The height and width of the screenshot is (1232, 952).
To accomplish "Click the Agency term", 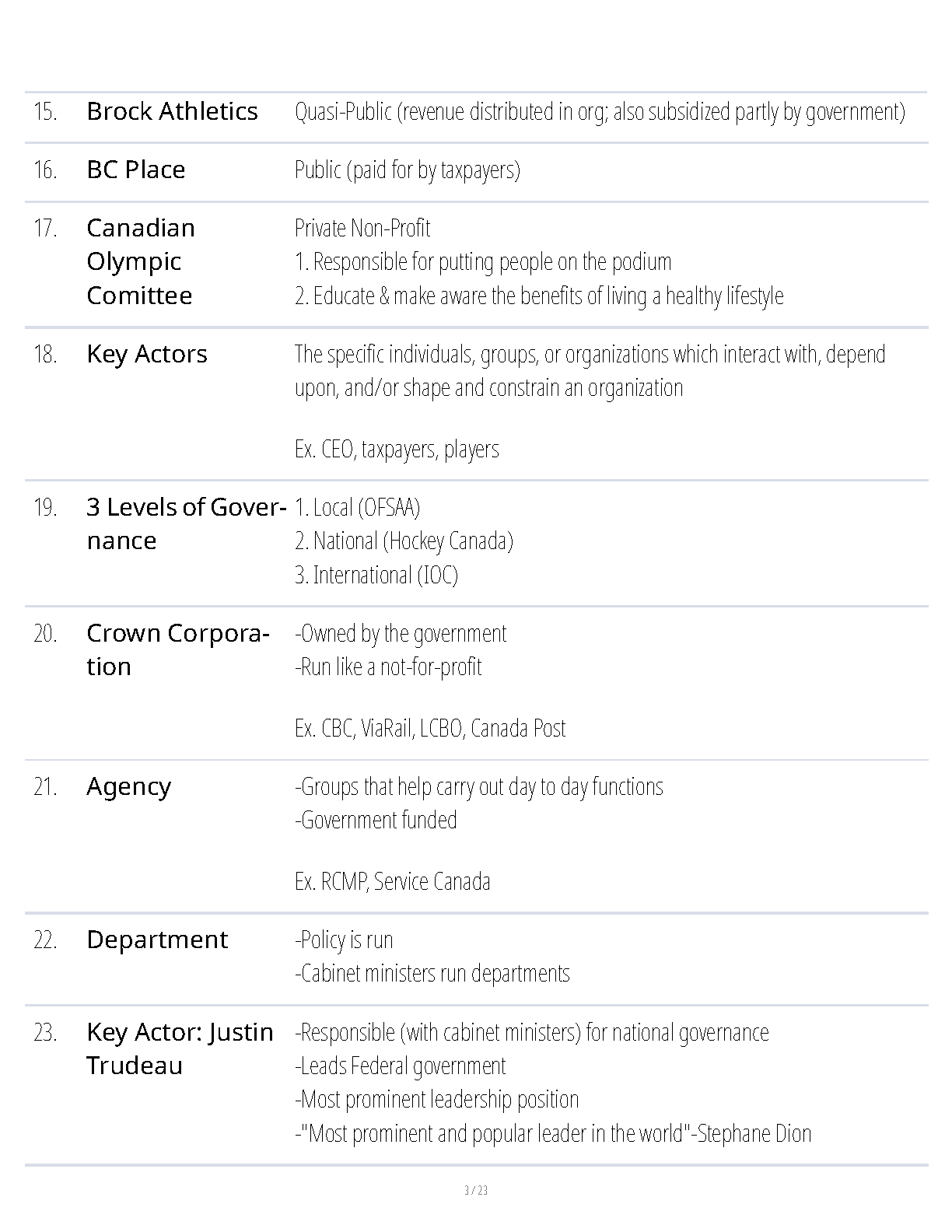I will click(x=129, y=786).
